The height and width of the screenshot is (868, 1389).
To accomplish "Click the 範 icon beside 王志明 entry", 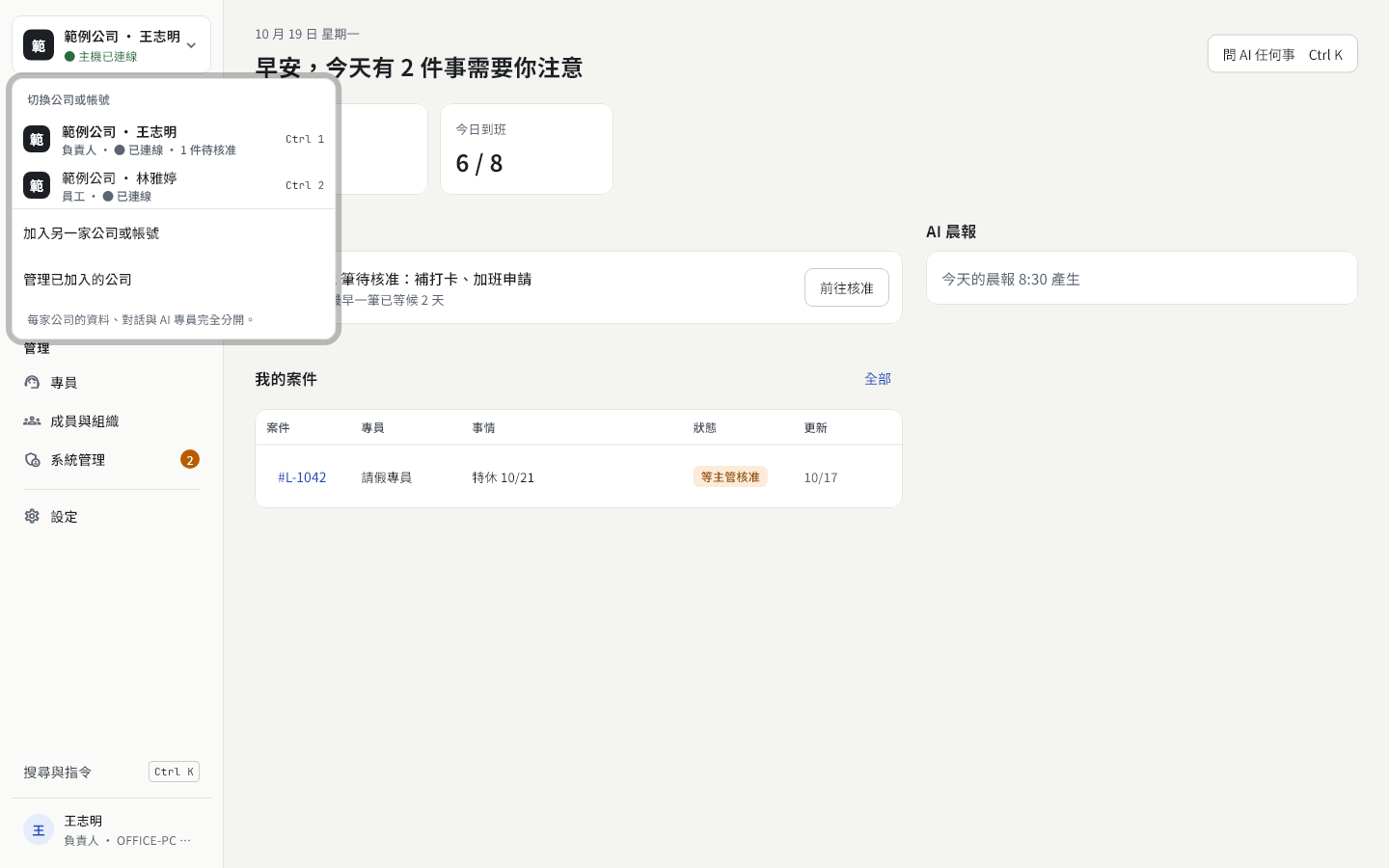I will 37,140.
